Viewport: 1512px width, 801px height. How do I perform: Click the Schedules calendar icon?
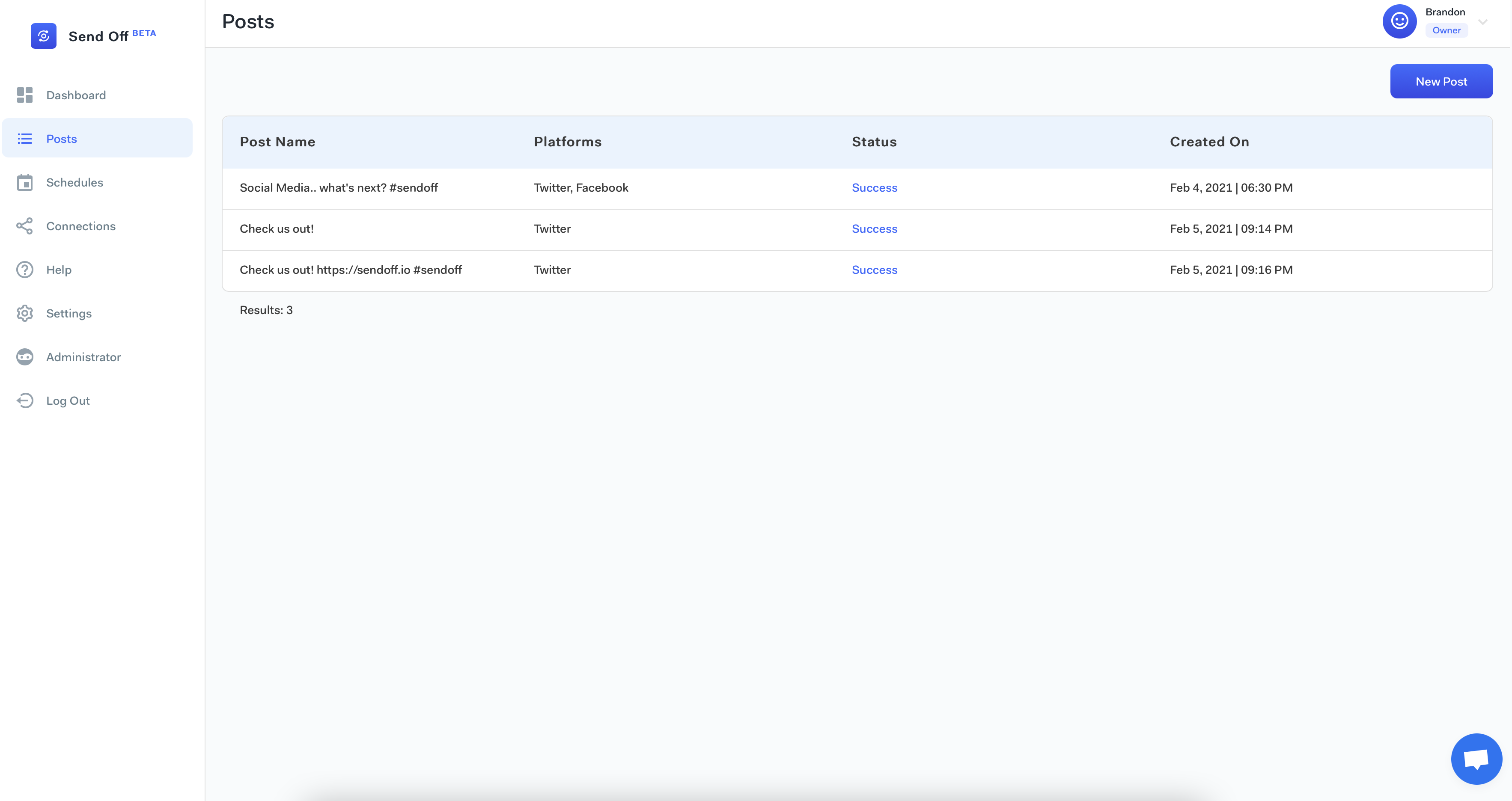coord(25,183)
